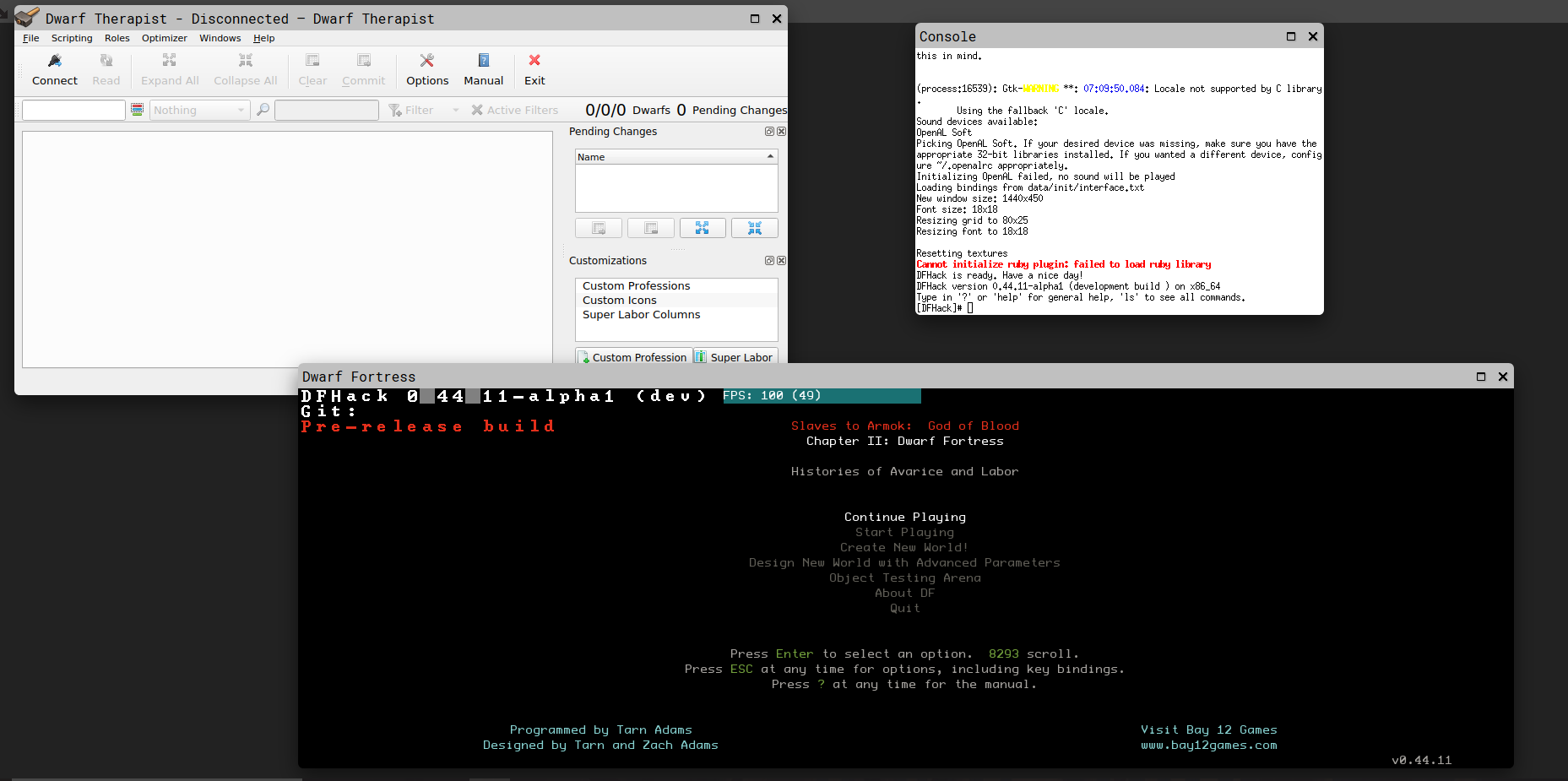This screenshot has width=1568, height=781.
Task: Open the Windows menu
Action: point(220,38)
